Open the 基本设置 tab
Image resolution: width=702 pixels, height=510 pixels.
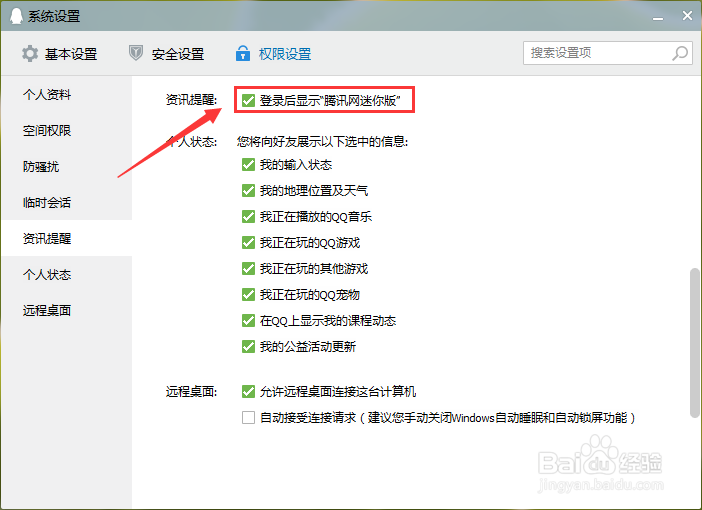click(x=59, y=54)
